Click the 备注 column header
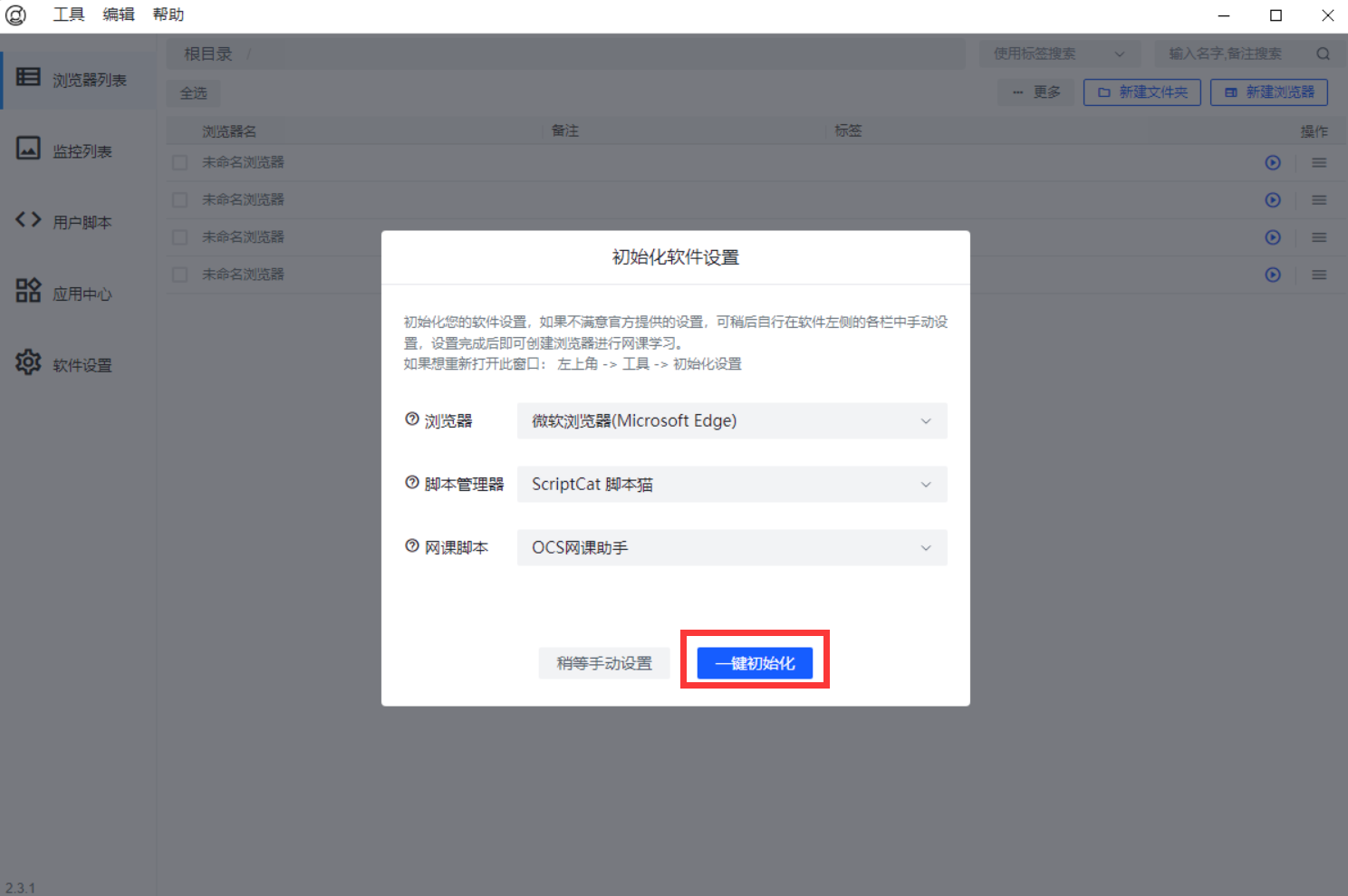Viewport: 1348px width, 896px height. [x=565, y=130]
